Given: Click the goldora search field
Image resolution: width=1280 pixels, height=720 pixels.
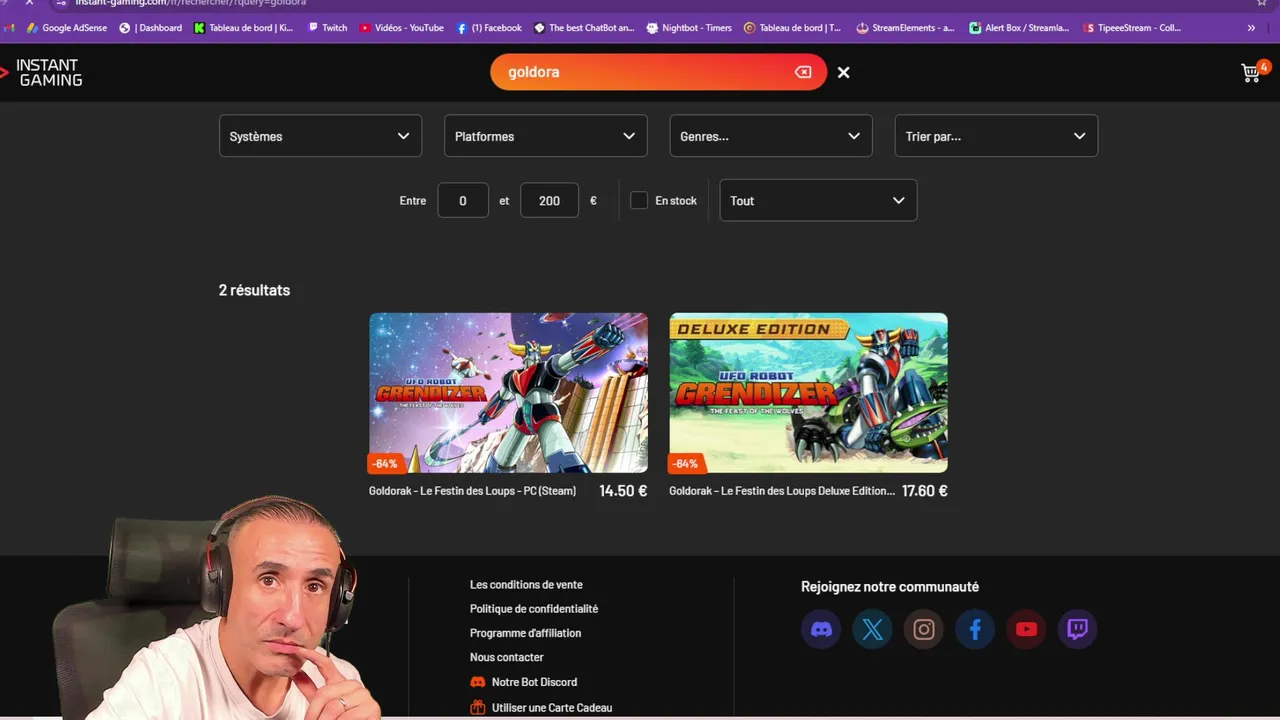Looking at the screenshot, I should tap(658, 72).
